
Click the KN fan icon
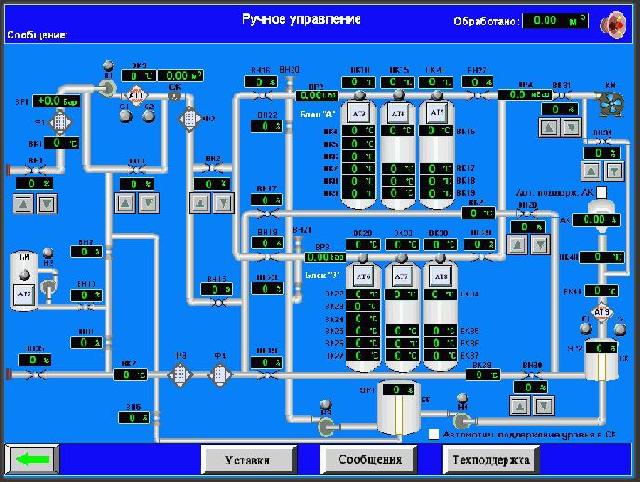coord(607,102)
